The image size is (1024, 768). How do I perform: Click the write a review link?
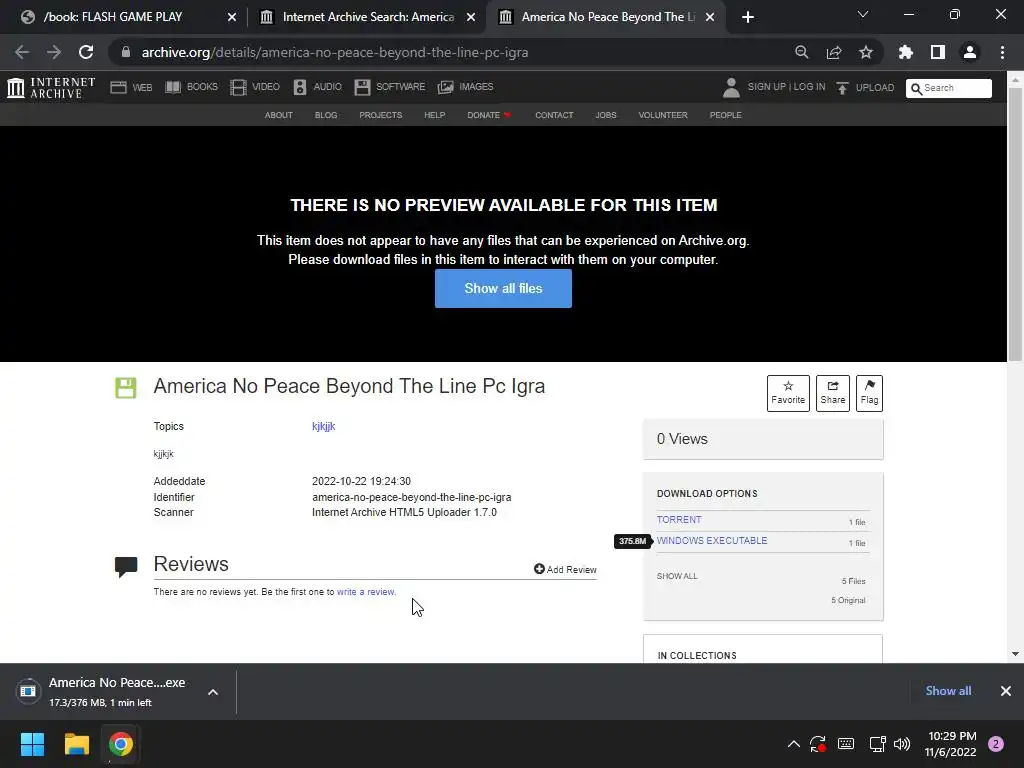point(366,592)
